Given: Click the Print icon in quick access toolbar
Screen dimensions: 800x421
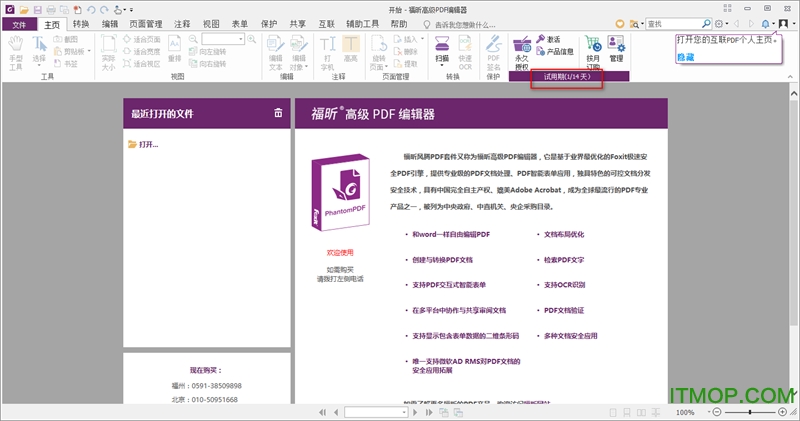Looking at the screenshot, I should (x=51, y=10).
